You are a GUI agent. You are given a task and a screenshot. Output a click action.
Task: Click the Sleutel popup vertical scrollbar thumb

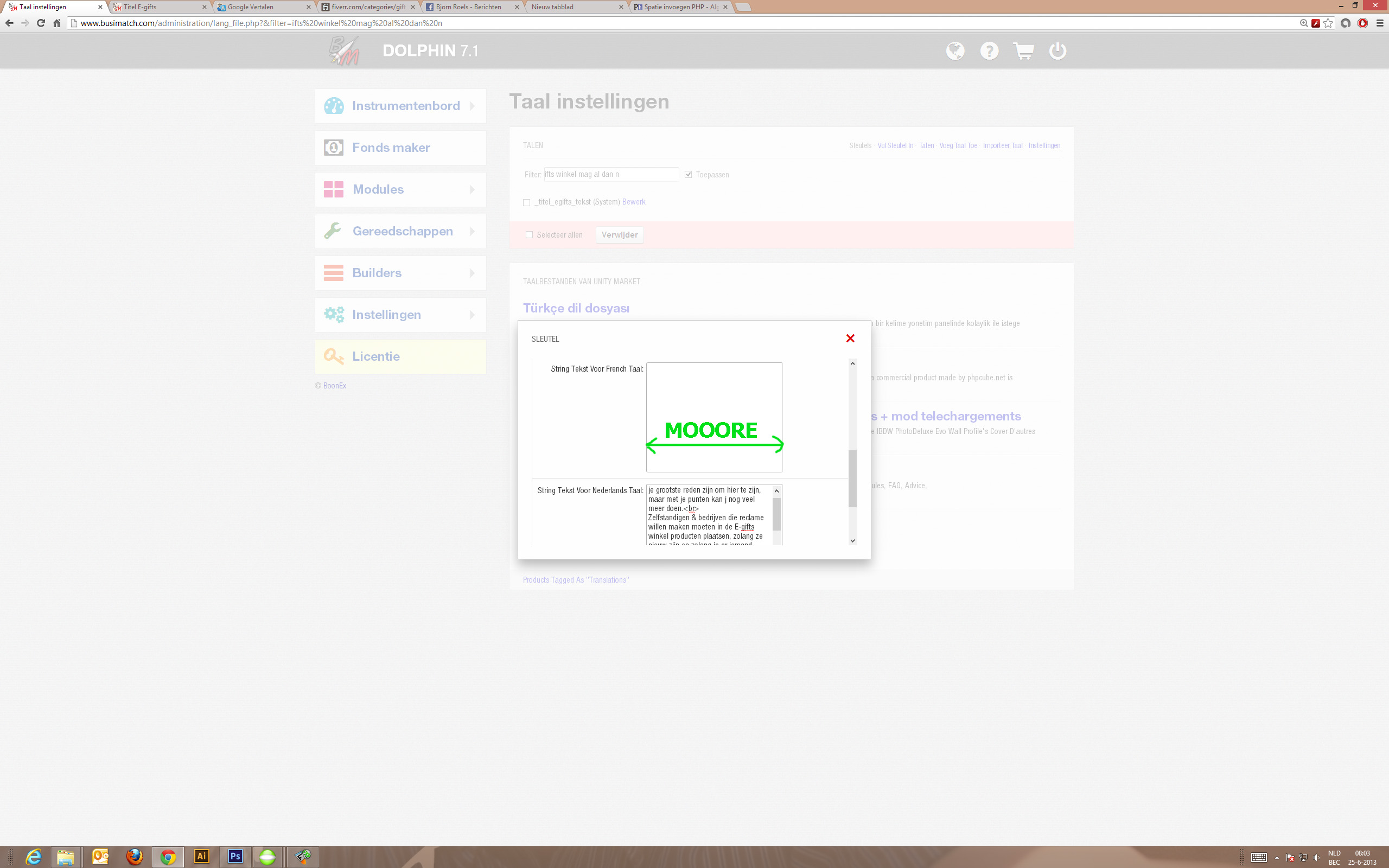tap(852, 478)
